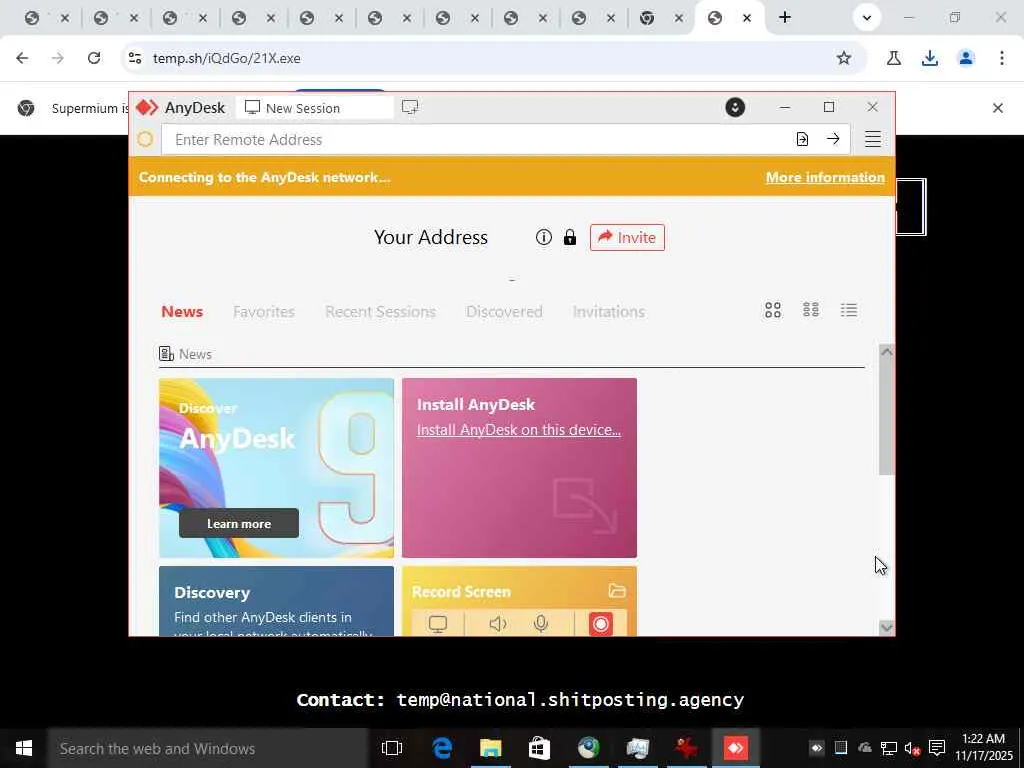
Task: Open a new browser tab with plus
Action: [785, 18]
